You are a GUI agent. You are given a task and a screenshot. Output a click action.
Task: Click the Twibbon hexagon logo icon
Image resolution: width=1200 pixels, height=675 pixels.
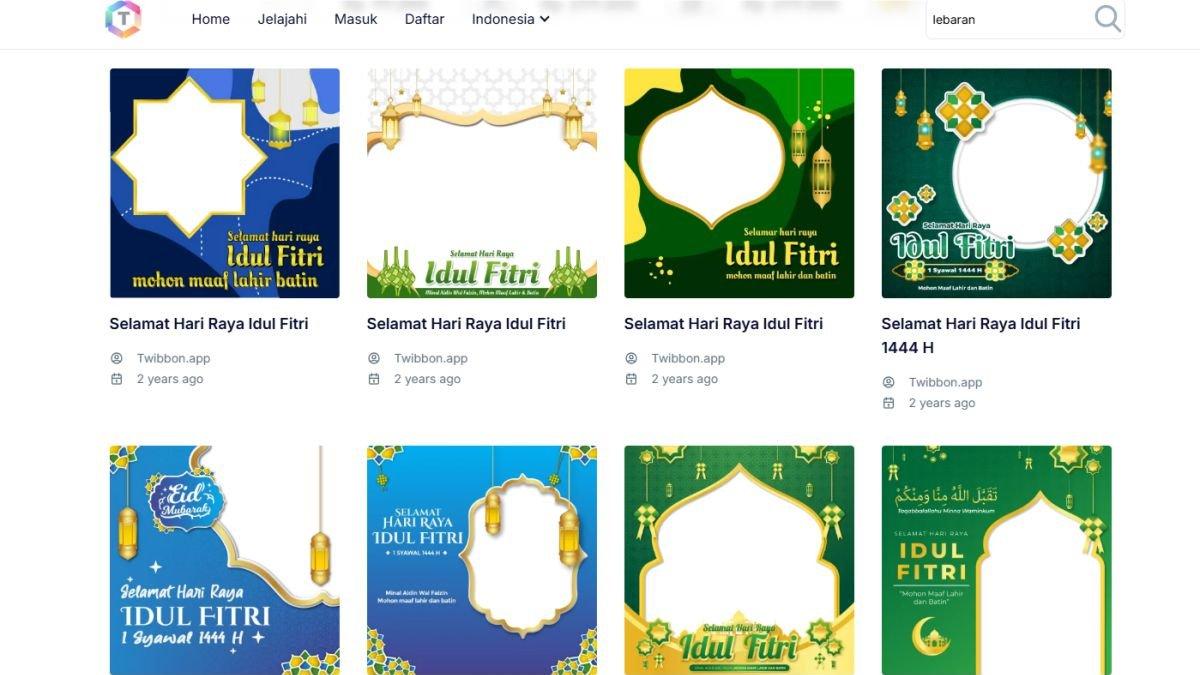123,18
